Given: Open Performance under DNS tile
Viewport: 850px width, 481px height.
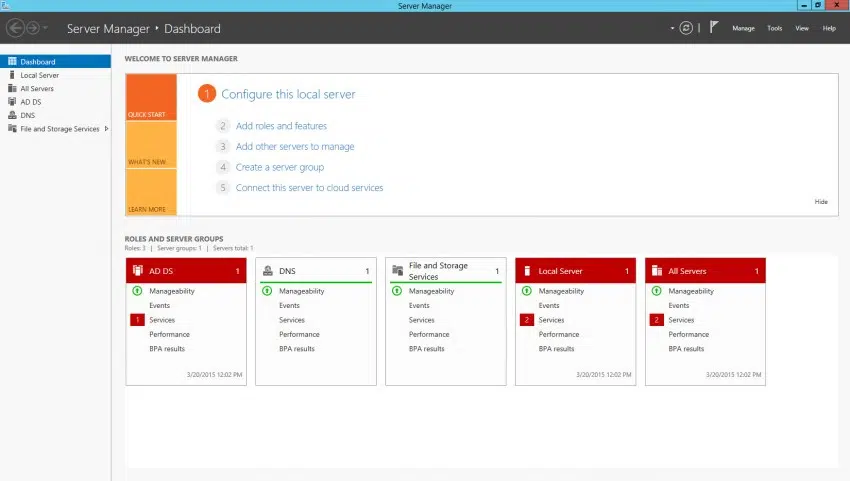Looking at the screenshot, I should coord(299,334).
